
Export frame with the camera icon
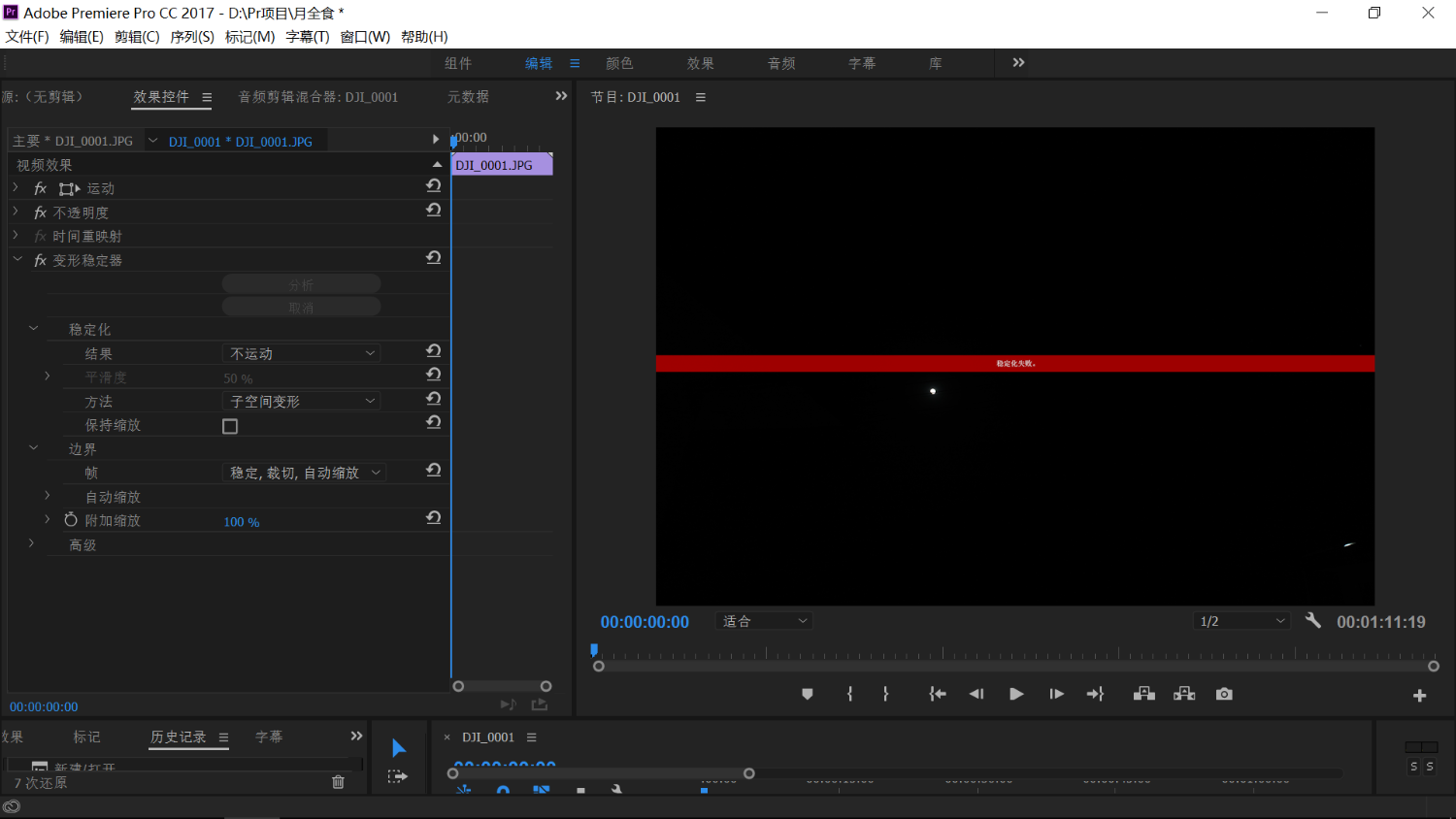point(1224,694)
